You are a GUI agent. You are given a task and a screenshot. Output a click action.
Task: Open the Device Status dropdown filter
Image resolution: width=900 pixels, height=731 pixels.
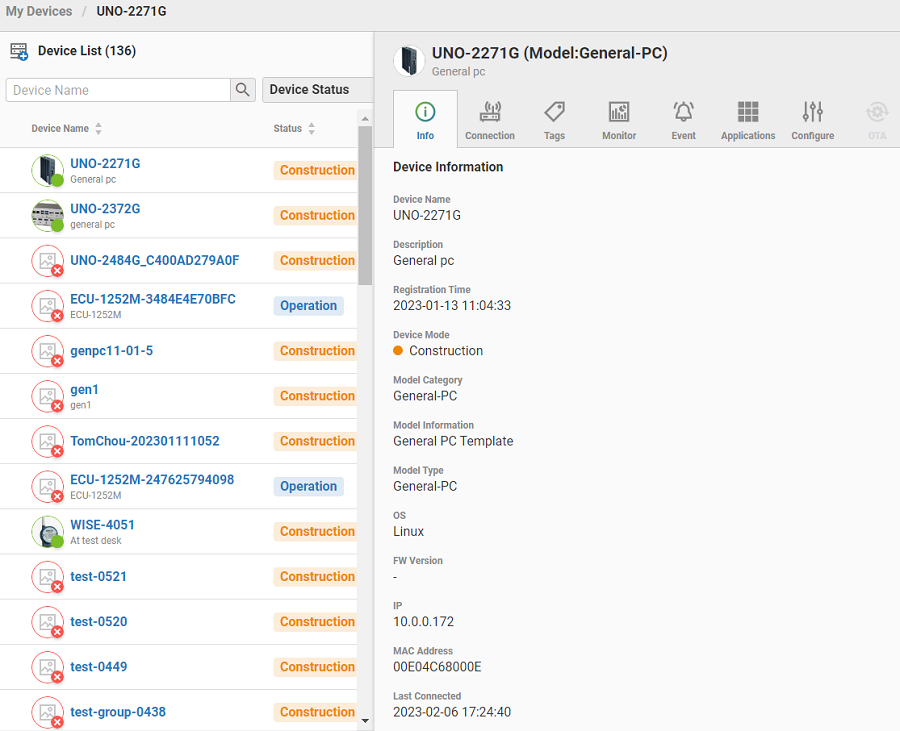pyautogui.click(x=316, y=90)
